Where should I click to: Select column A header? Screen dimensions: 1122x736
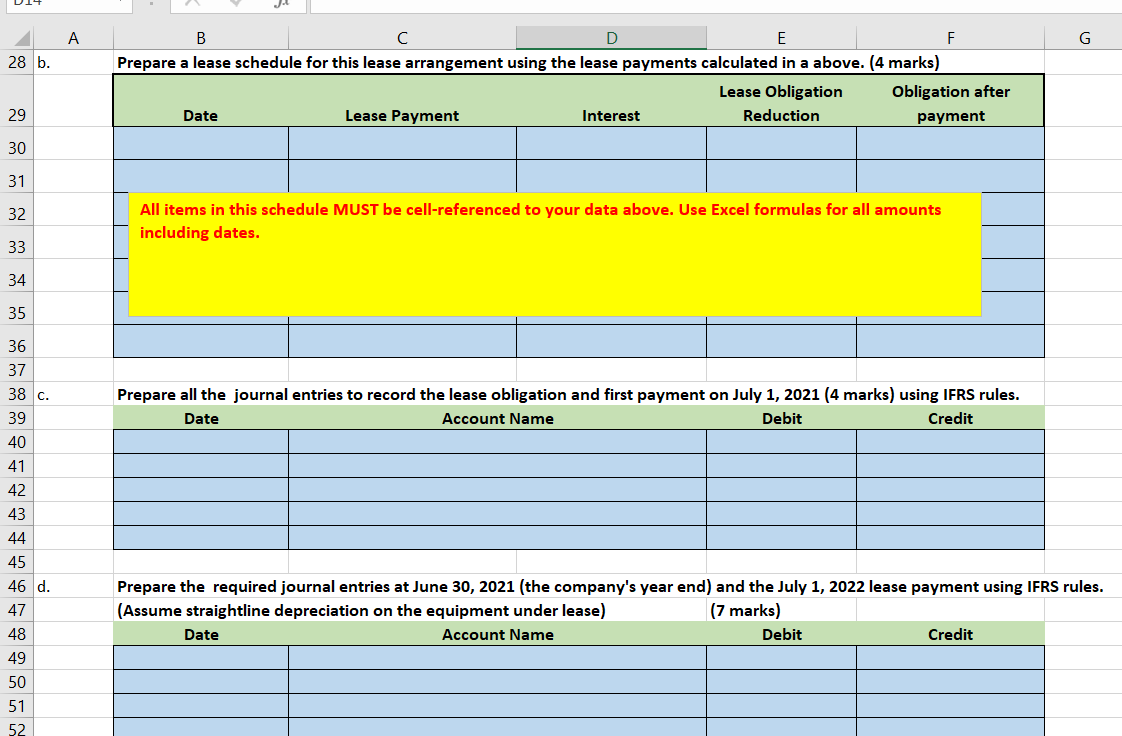(73, 38)
